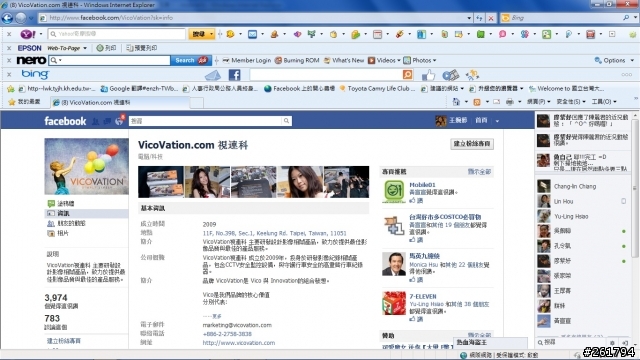This screenshot has height=360, width=640.
Task: Click the EPSON Print Preview button
Action: (x=142, y=48)
